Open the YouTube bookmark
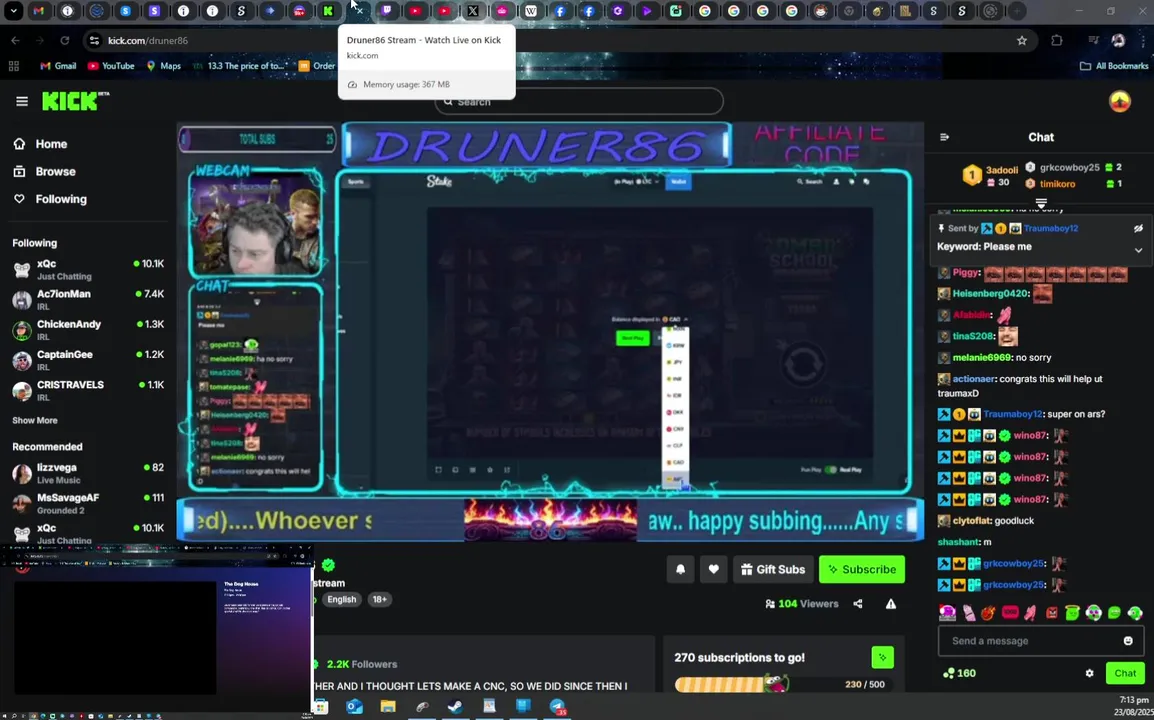 (x=111, y=66)
